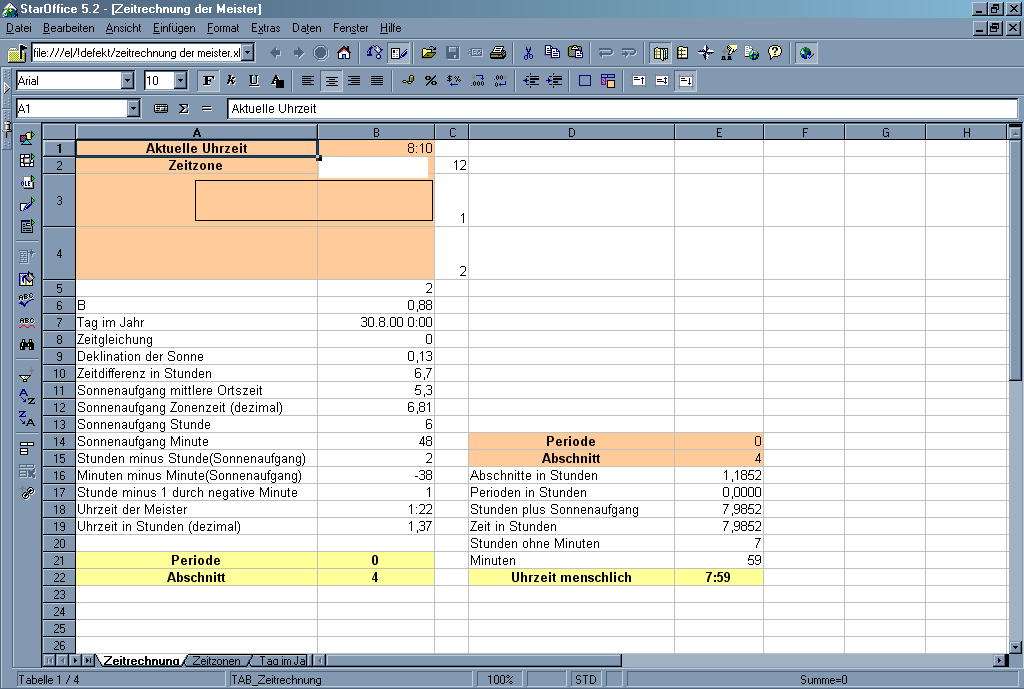The width and height of the screenshot is (1024, 689).
Task: Switch to the Zeitzonen sheet tab
Action: pos(216,661)
